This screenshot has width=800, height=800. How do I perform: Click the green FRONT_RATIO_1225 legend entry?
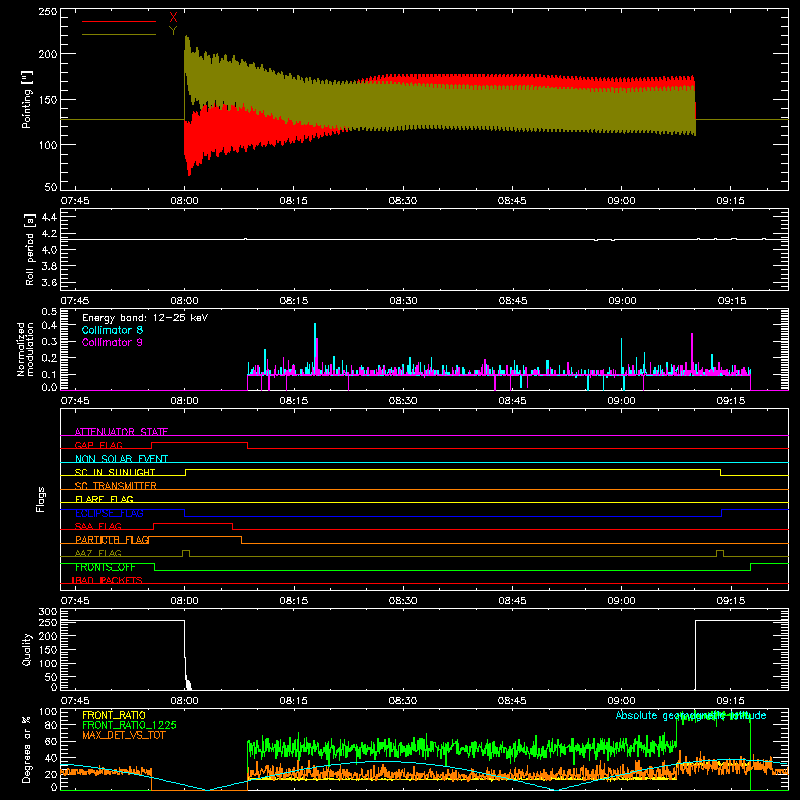coord(130,725)
